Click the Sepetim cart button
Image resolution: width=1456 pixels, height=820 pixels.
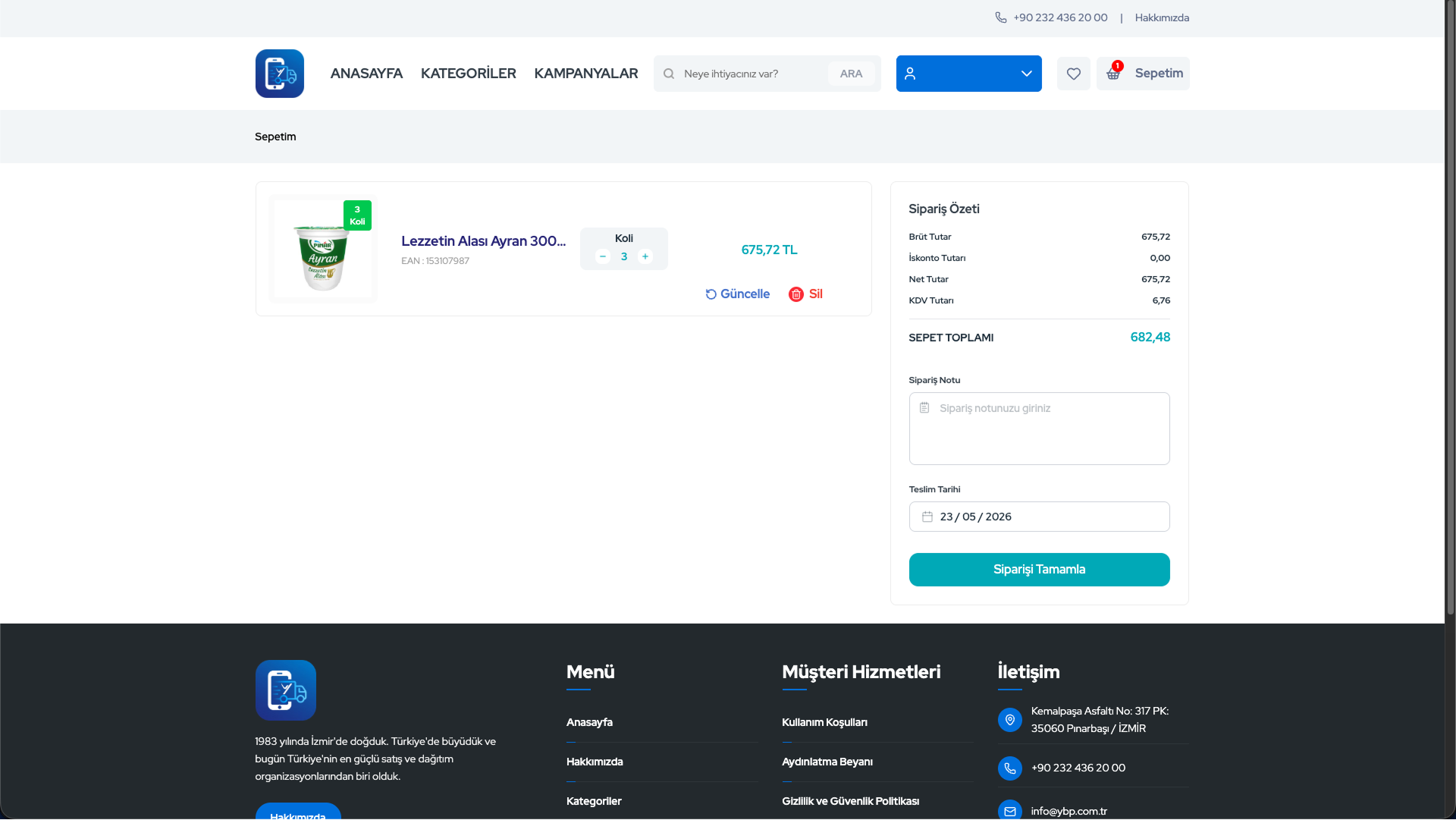click(1143, 74)
